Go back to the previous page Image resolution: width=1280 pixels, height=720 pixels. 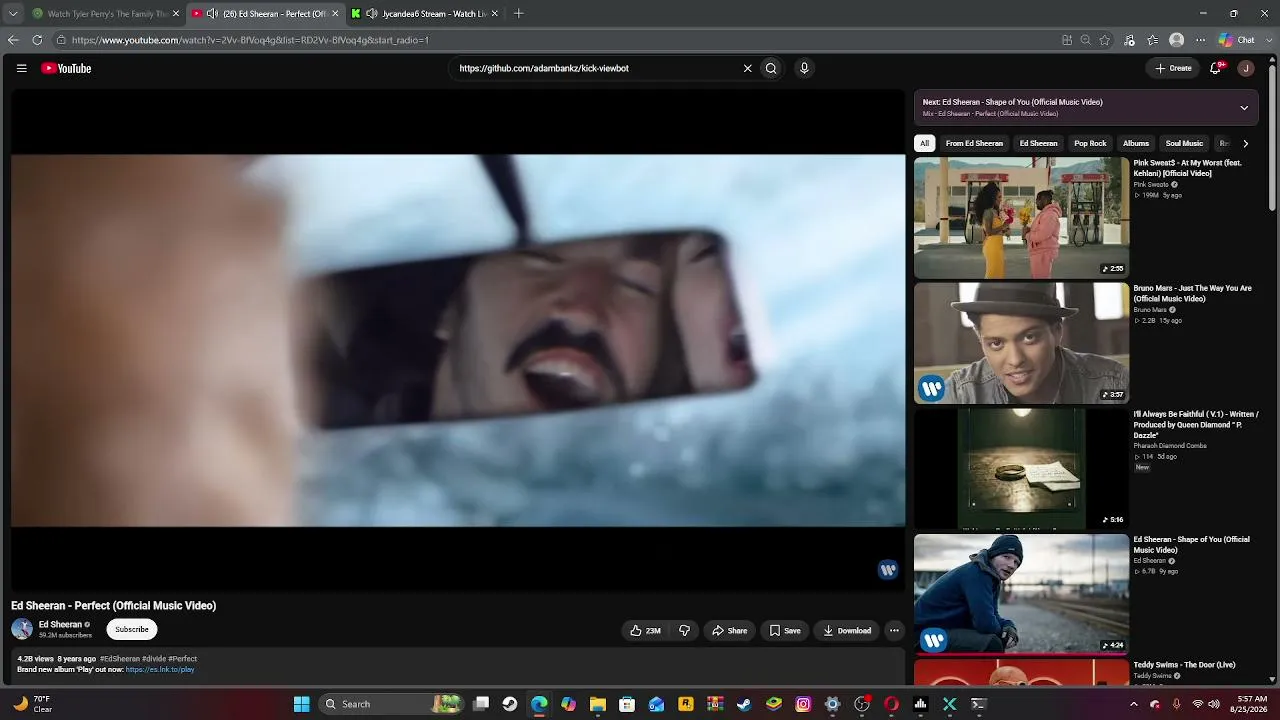(13, 40)
